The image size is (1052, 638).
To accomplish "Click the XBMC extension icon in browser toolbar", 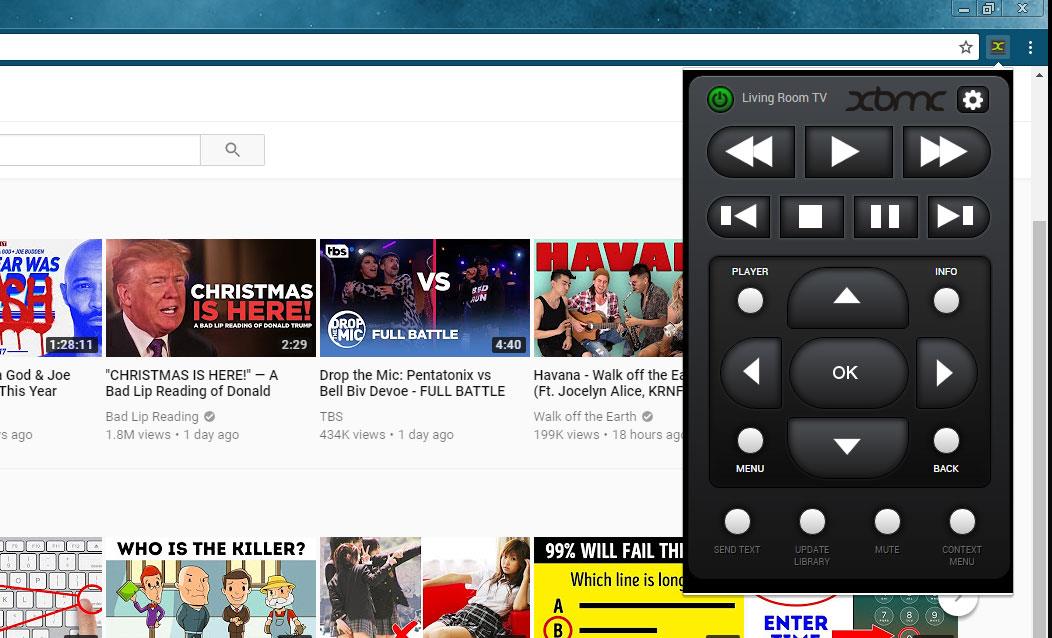I will [x=997, y=47].
